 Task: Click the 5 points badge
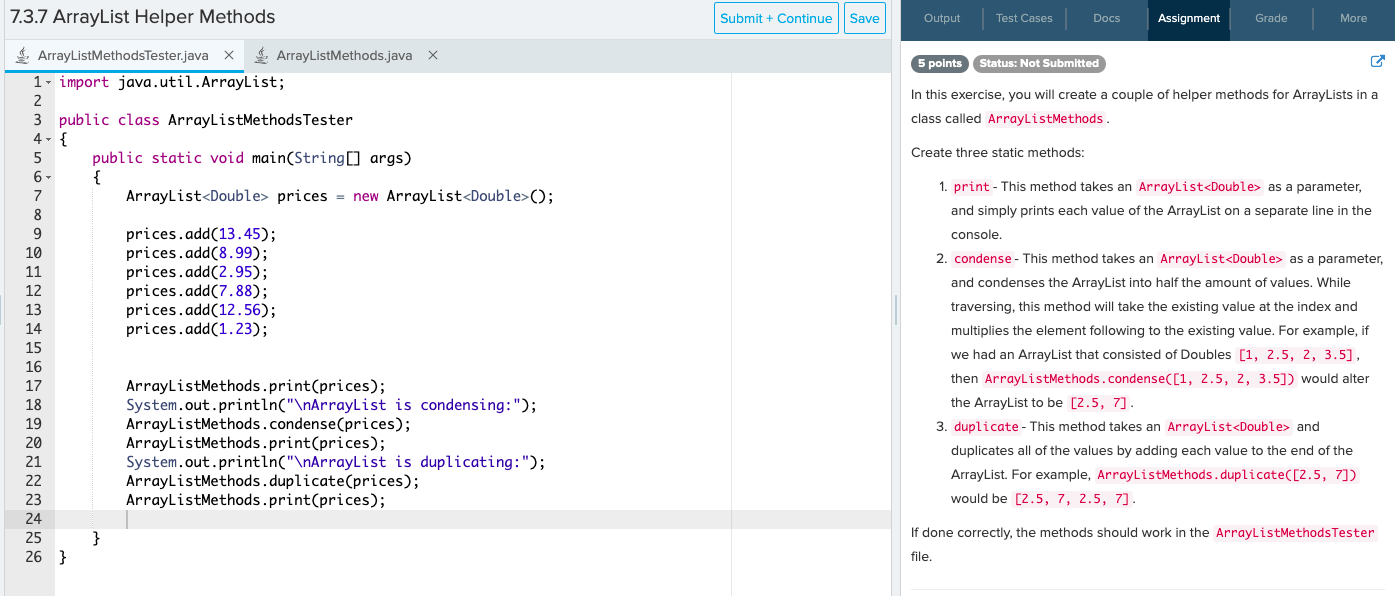click(938, 63)
